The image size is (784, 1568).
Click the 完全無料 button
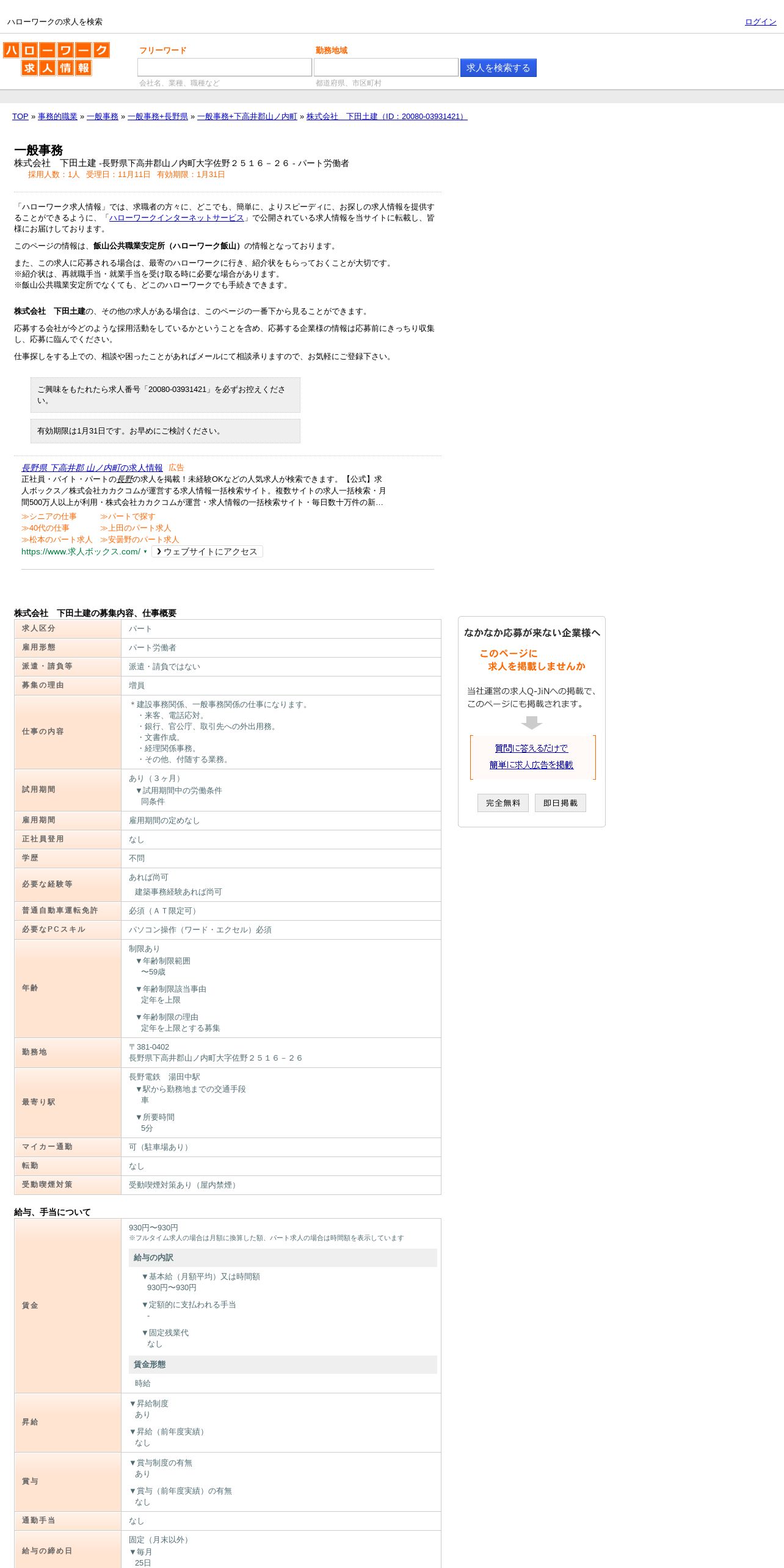(503, 803)
